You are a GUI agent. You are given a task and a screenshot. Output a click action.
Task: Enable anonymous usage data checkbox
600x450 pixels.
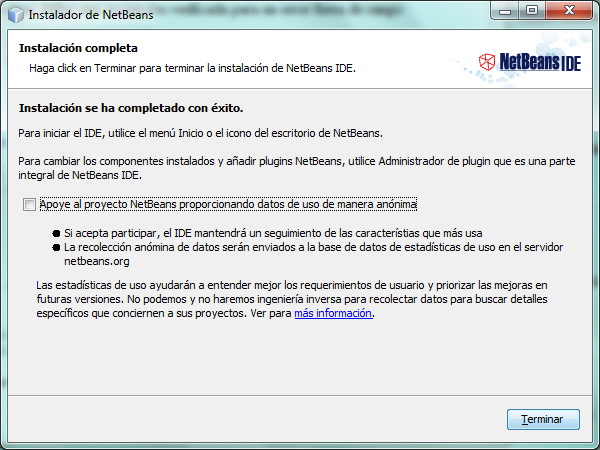coord(29,204)
